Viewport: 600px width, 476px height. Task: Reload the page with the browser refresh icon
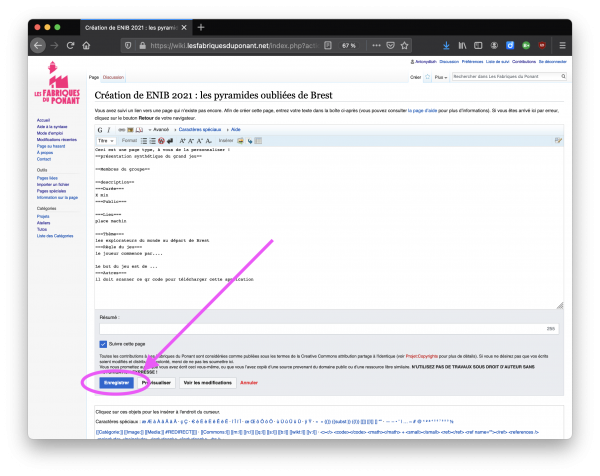pos(72,46)
